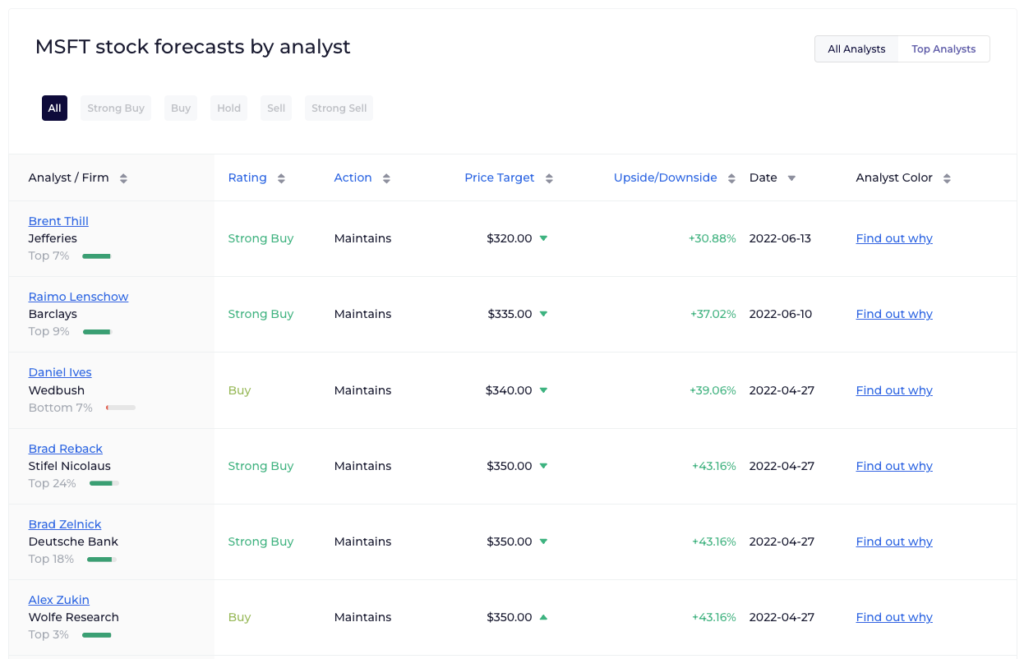Select the All ratings filter

pyautogui.click(x=54, y=108)
